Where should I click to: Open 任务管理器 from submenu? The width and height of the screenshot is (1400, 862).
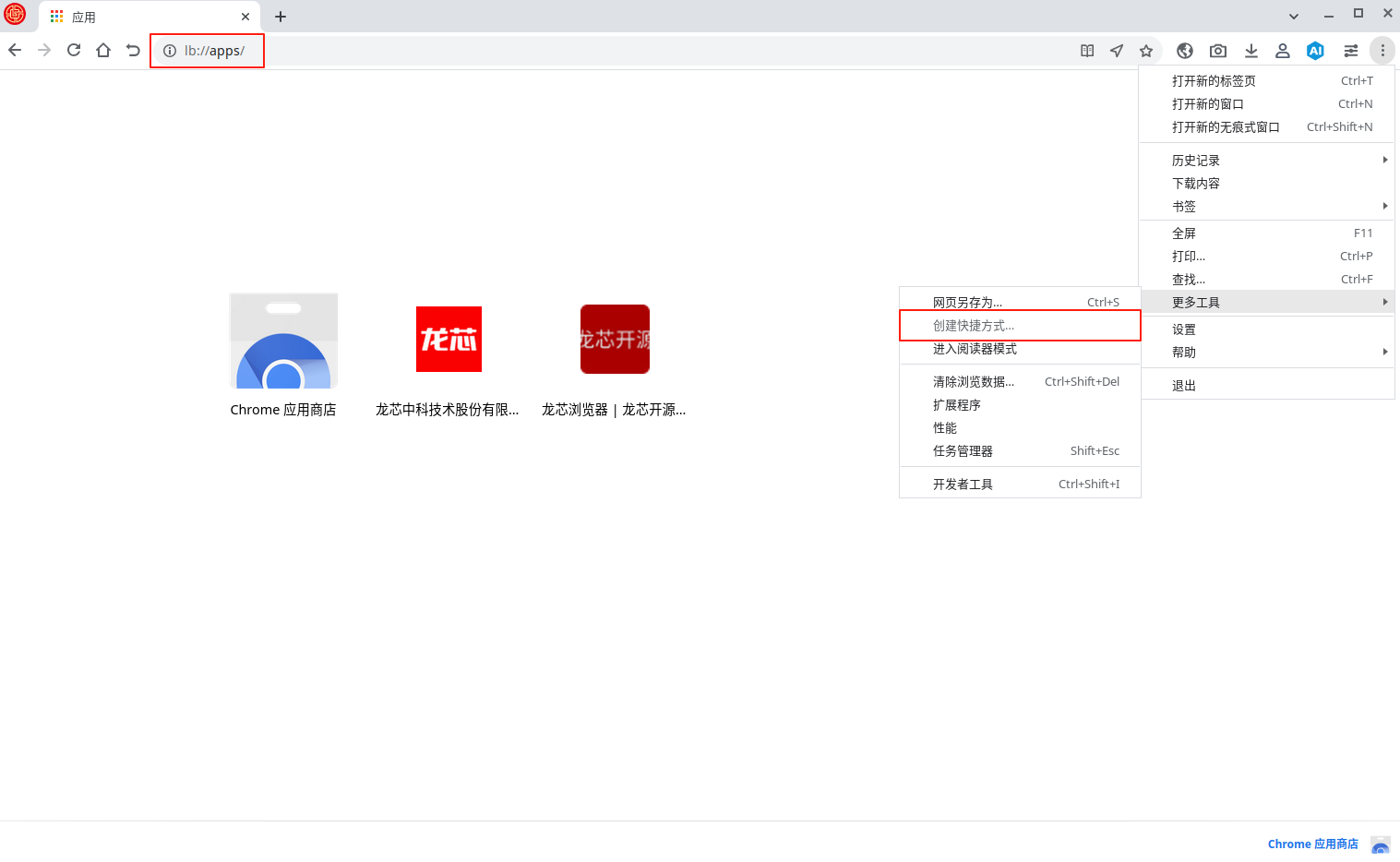click(x=1021, y=451)
